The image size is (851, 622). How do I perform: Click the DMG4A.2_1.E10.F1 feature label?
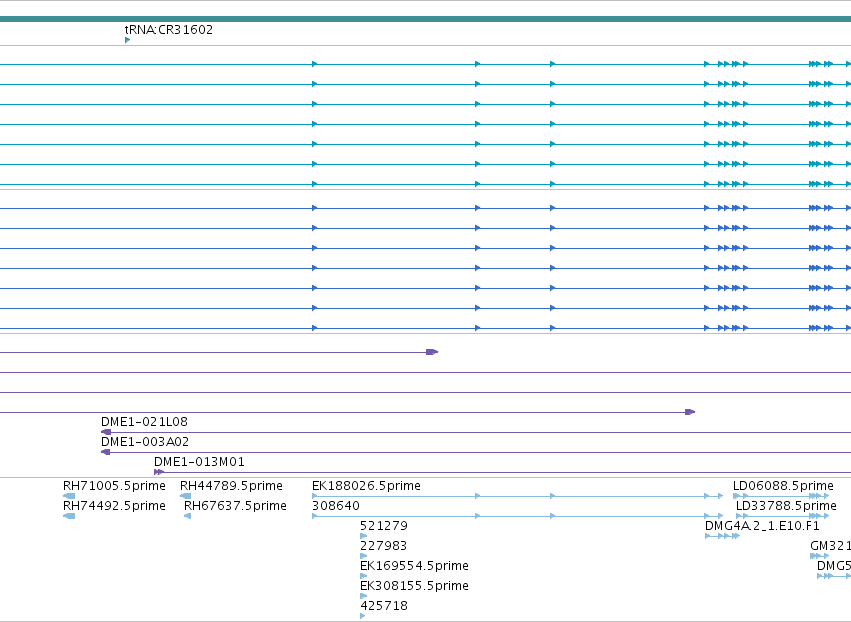[762, 526]
